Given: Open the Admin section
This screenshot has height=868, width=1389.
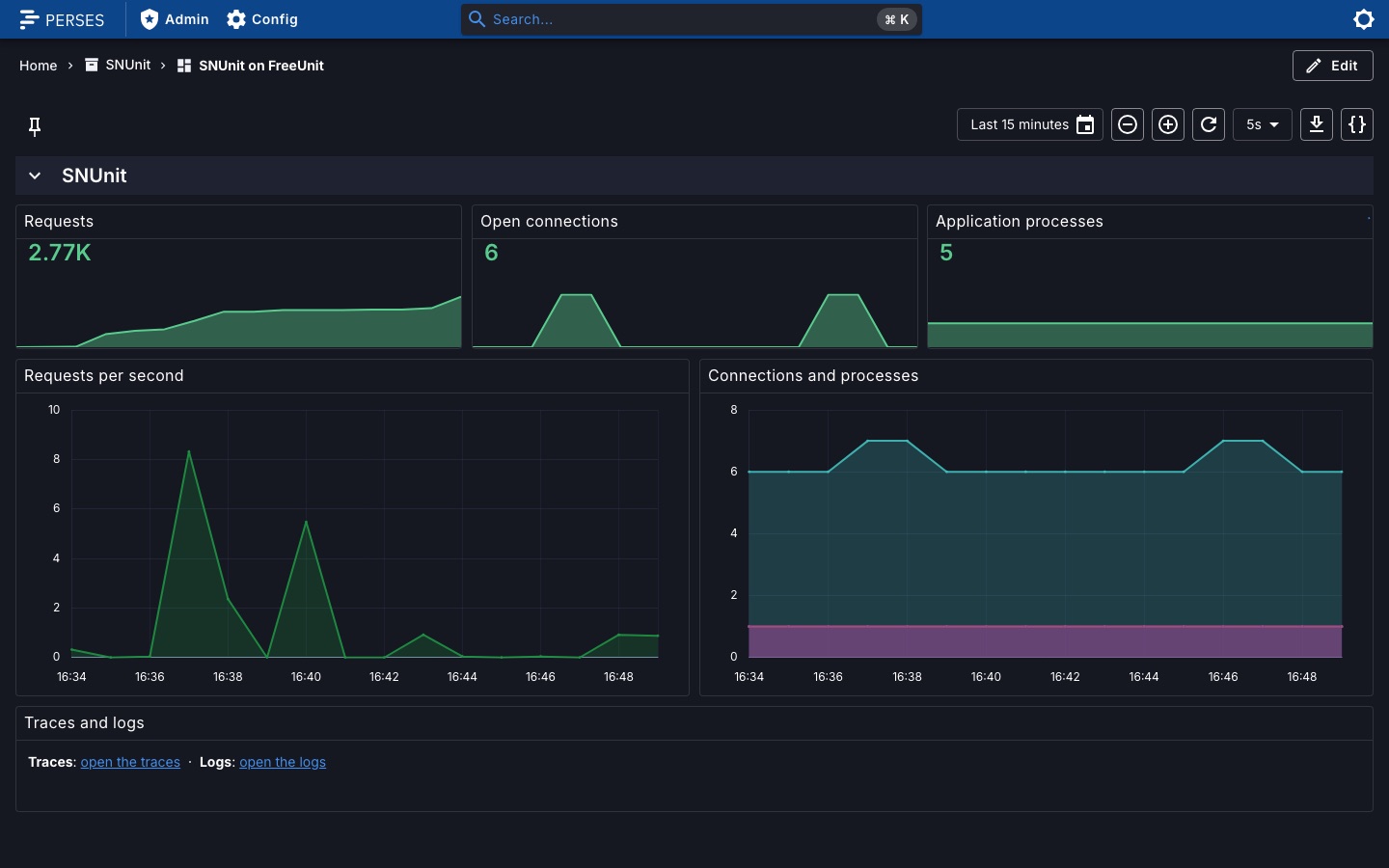Looking at the screenshot, I should pos(175,19).
